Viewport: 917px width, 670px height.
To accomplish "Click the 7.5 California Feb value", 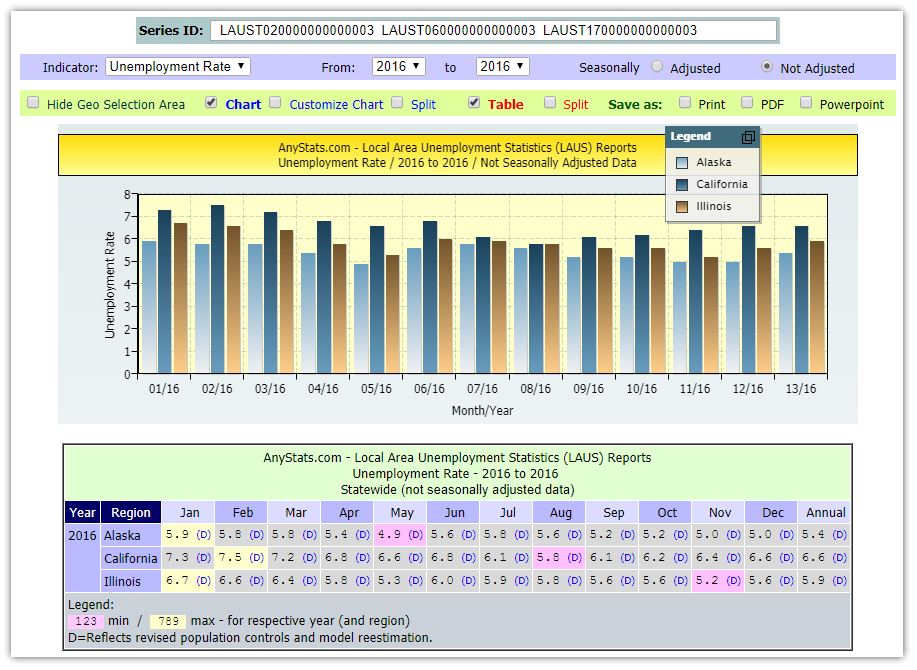I will (230, 557).
